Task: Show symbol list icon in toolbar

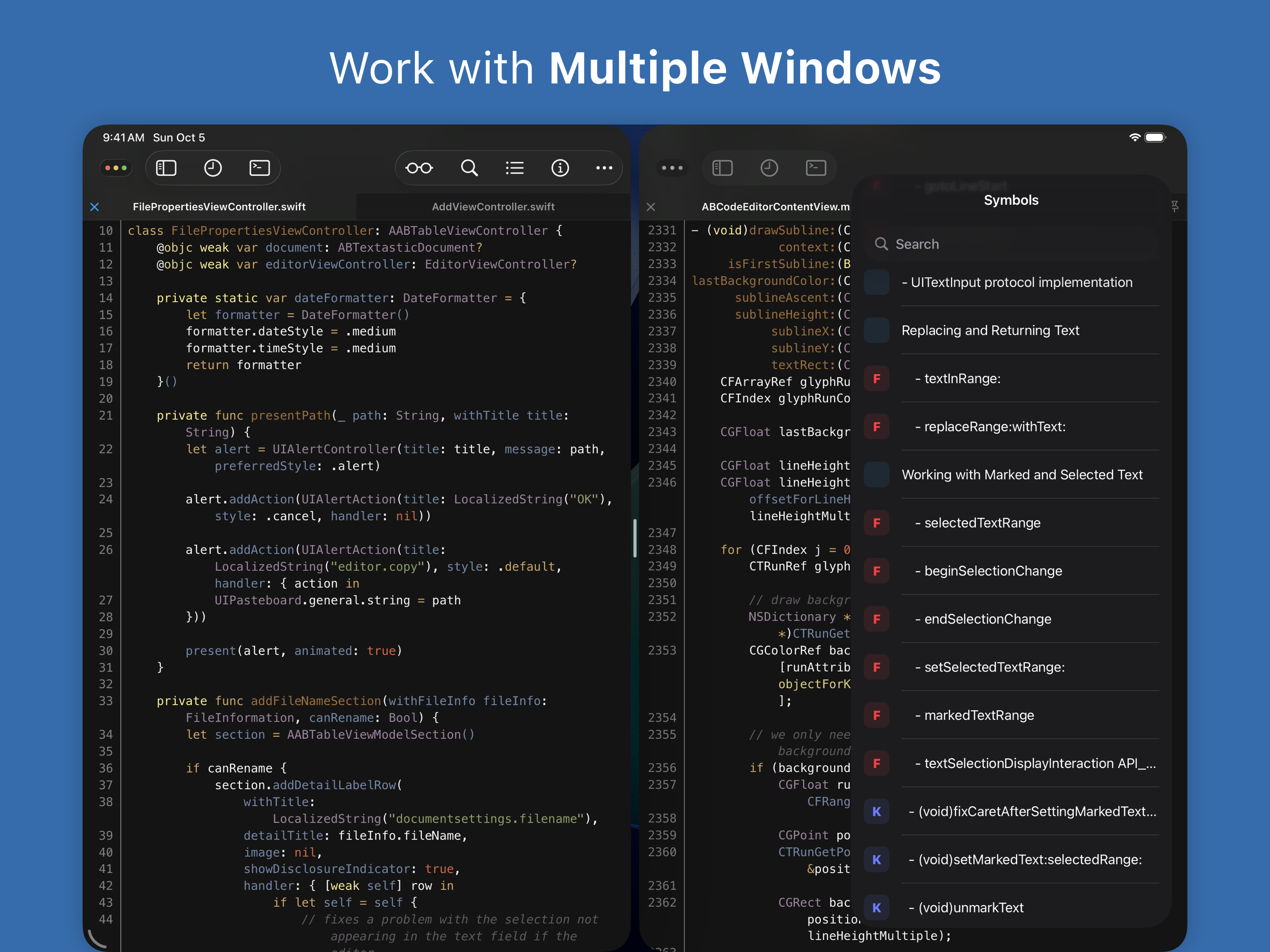Action: coord(515,167)
